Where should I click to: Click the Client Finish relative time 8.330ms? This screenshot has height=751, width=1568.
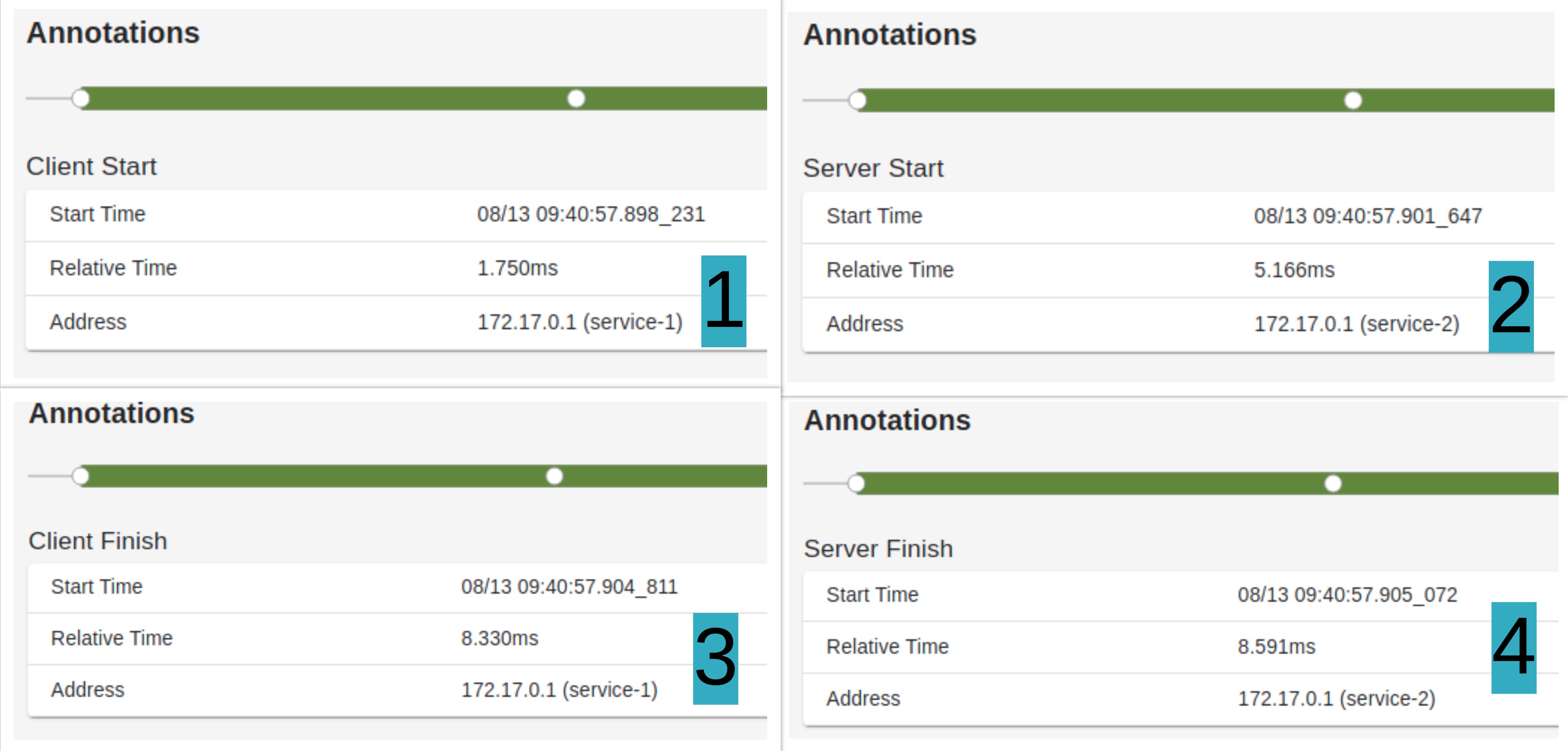[499, 638]
